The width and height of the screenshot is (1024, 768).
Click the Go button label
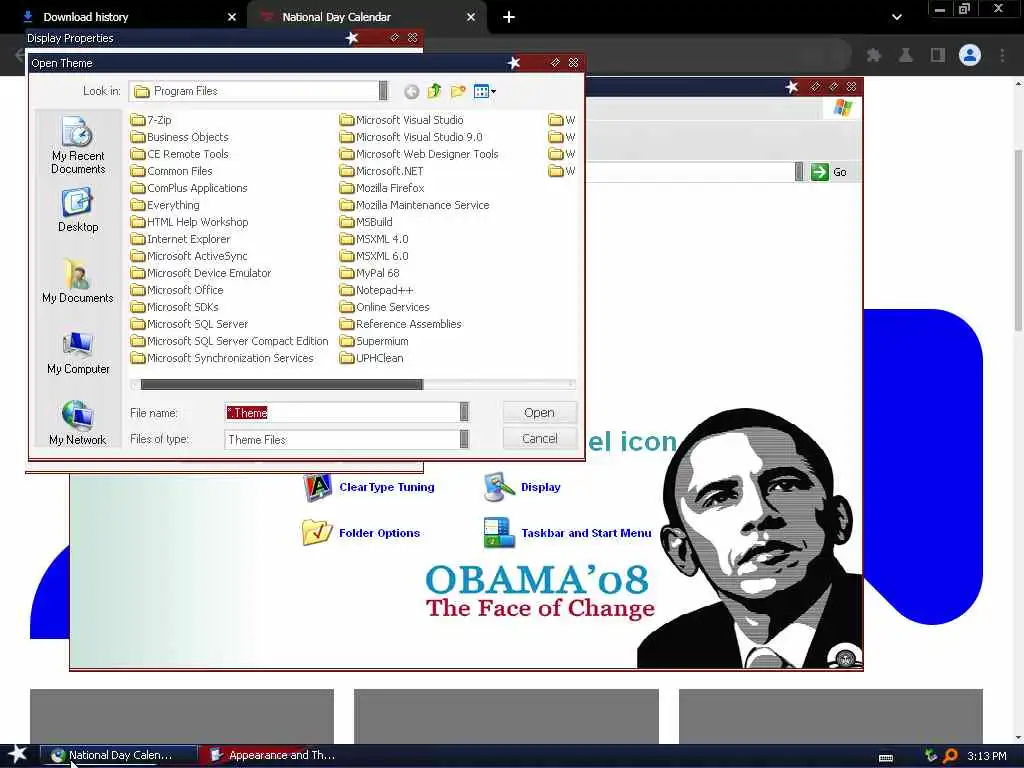pos(840,172)
